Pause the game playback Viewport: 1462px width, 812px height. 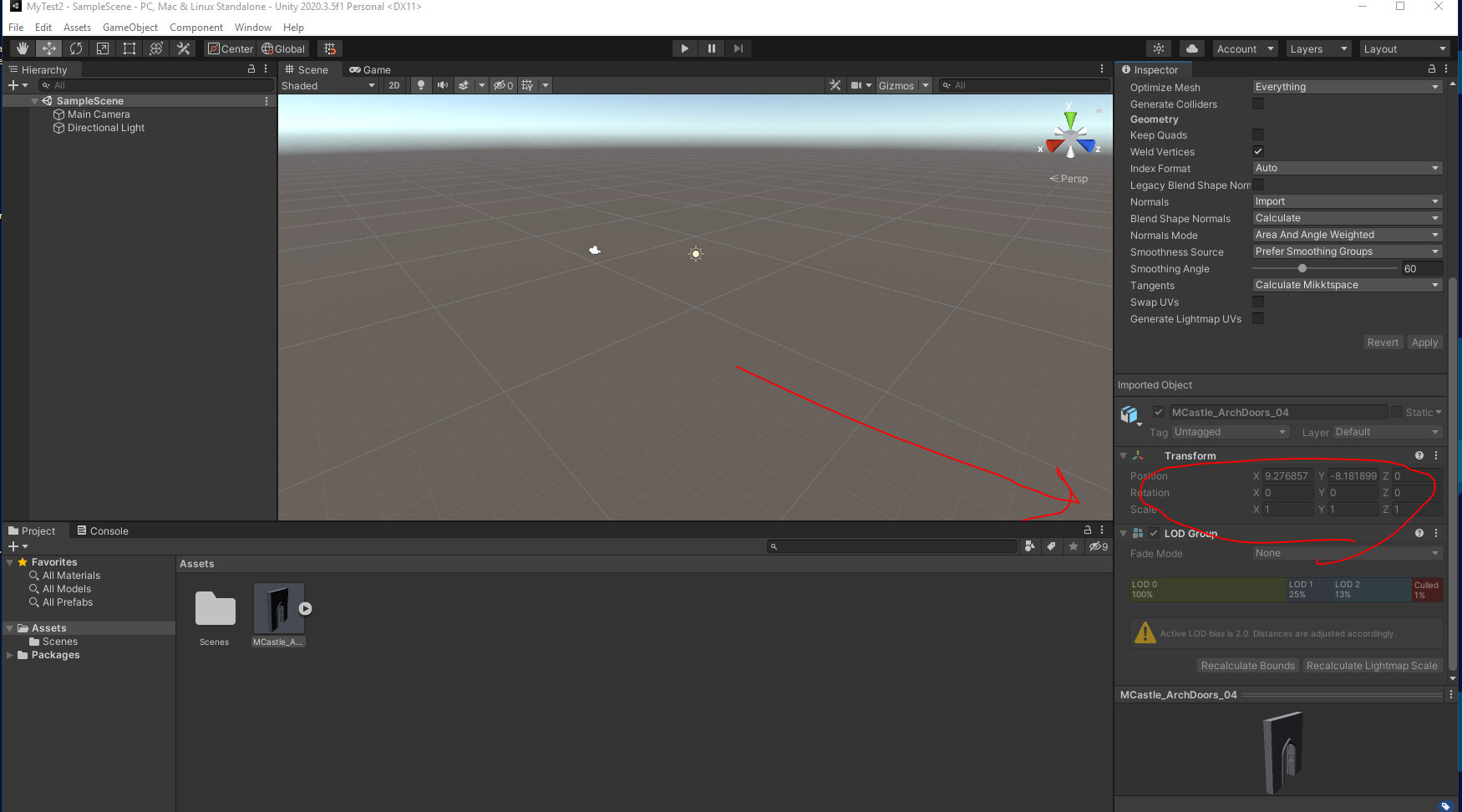coord(712,48)
